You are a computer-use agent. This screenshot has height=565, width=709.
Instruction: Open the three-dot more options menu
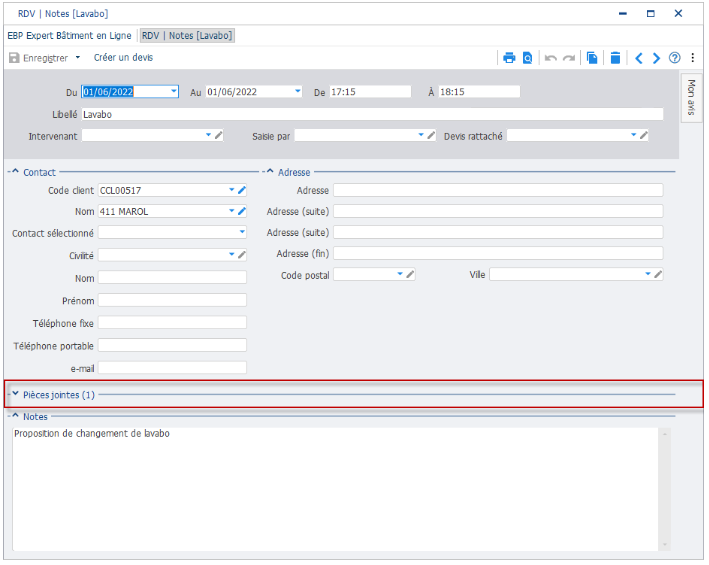tap(693, 58)
